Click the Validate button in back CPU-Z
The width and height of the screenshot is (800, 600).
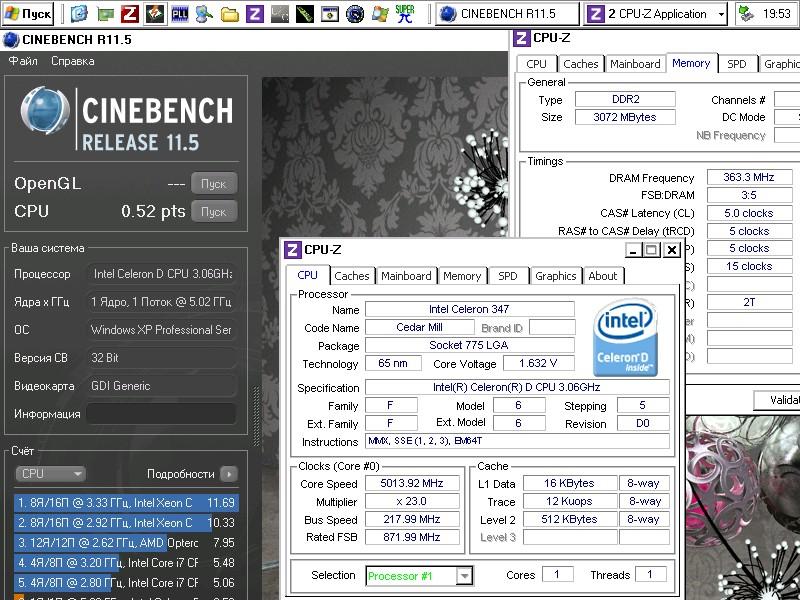pos(777,399)
